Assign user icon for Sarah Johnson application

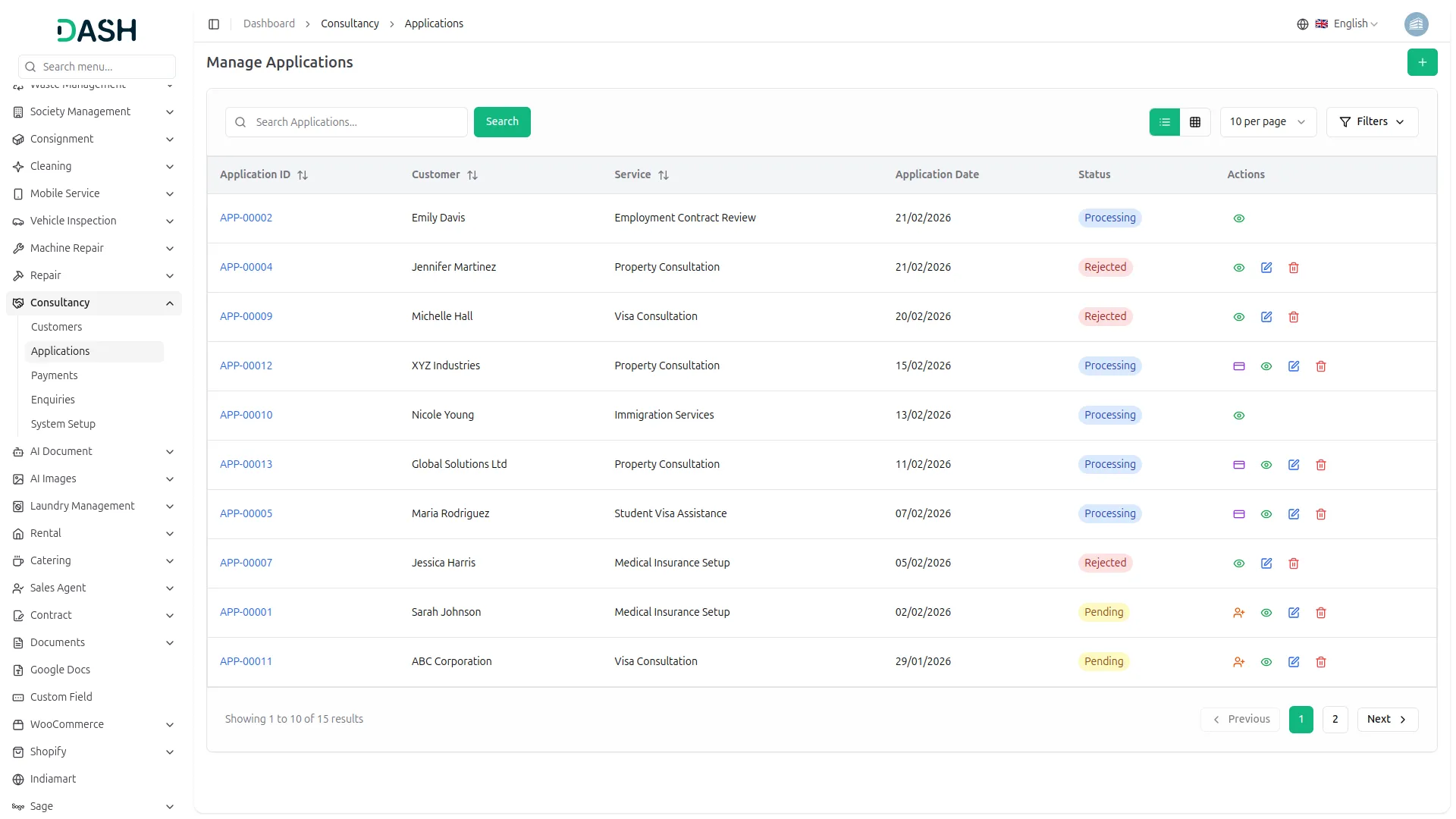1239,613
